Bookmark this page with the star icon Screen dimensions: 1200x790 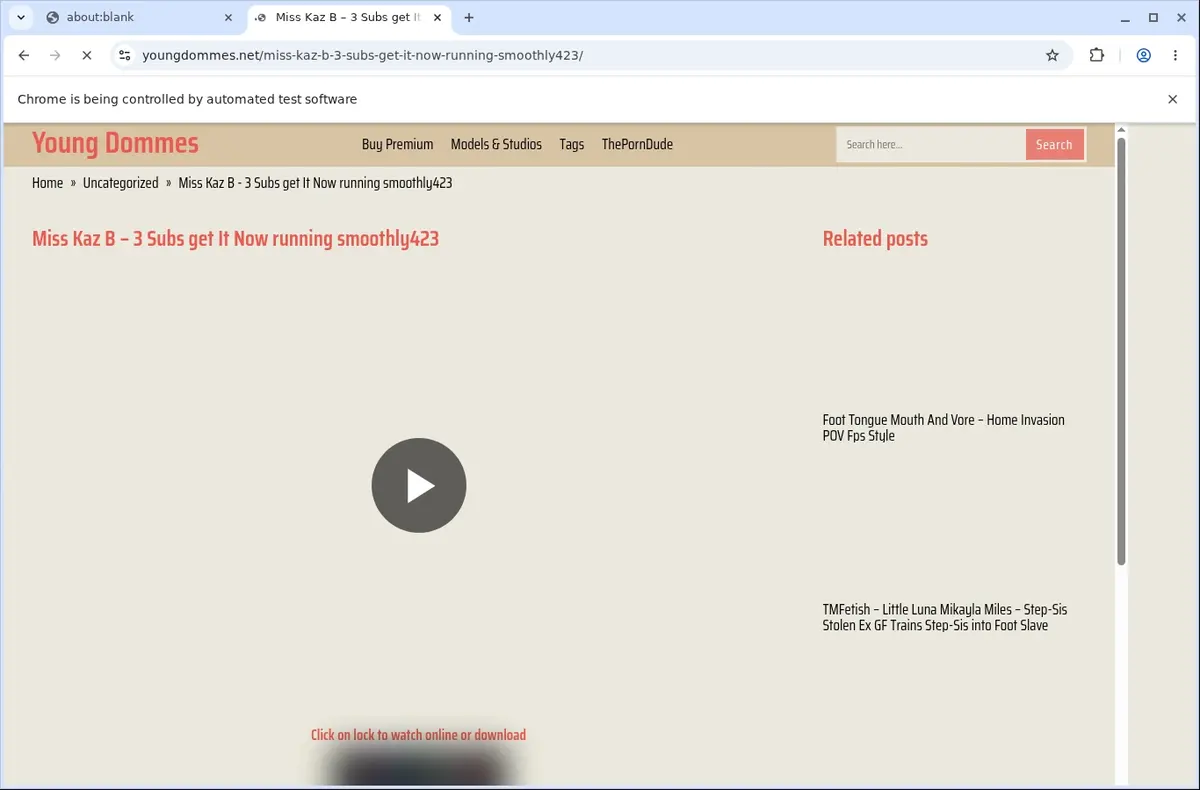pos(1052,55)
